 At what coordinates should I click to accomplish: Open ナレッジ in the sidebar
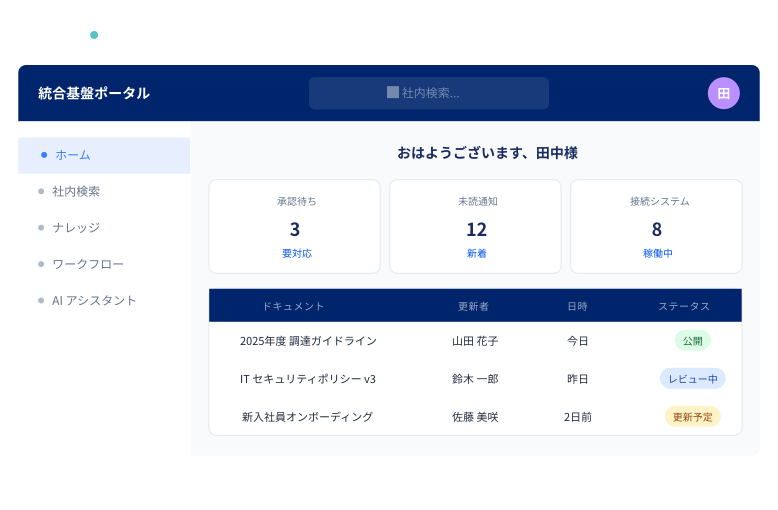click(76, 227)
